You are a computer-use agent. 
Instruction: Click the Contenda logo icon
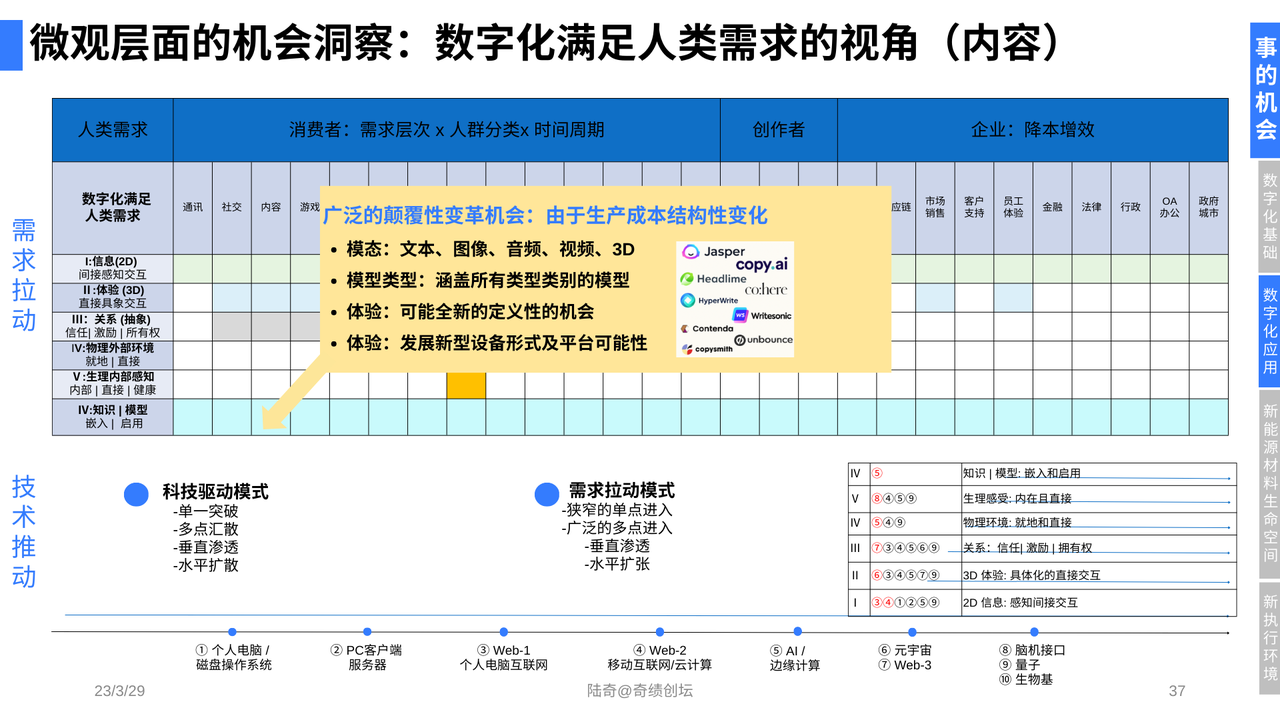684,329
